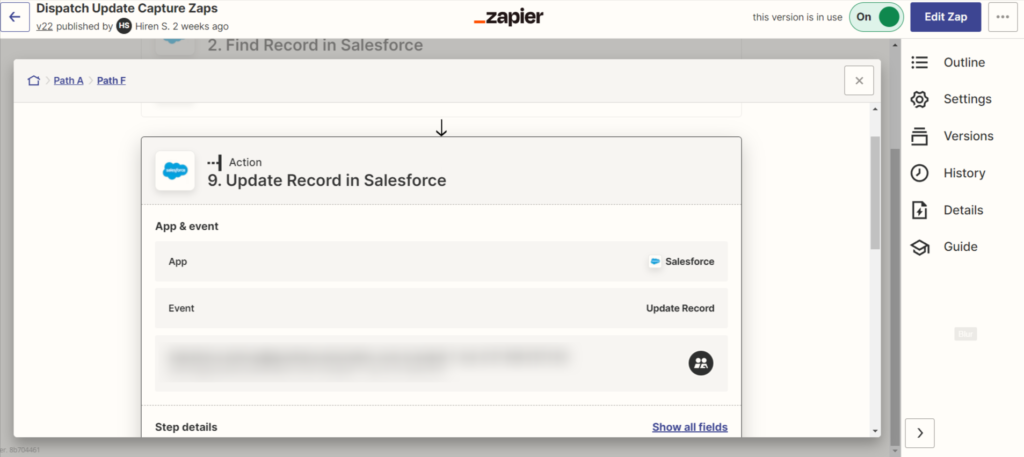Open Settings gear in sidebar
The image size is (1024, 457).
pyautogui.click(x=919, y=99)
